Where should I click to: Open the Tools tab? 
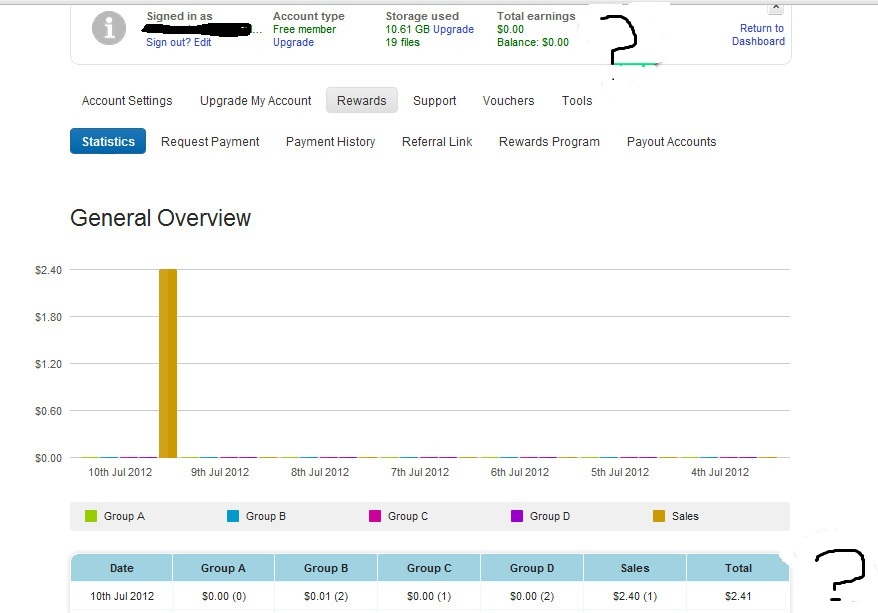pyautogui.click(x=577, y=101)
